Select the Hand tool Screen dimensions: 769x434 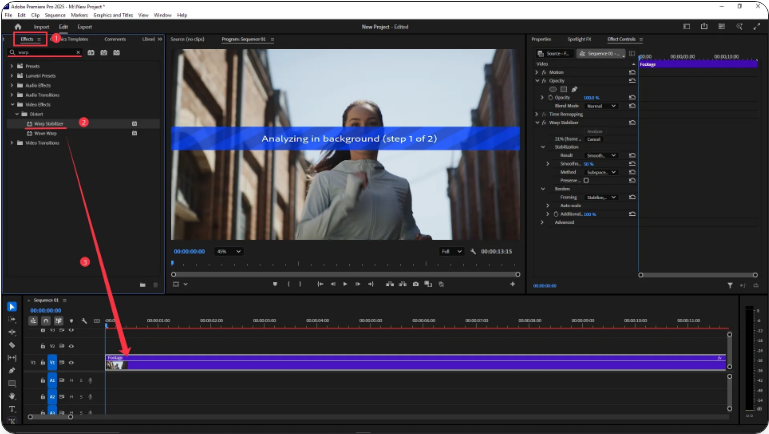click(x=12, y=396)
